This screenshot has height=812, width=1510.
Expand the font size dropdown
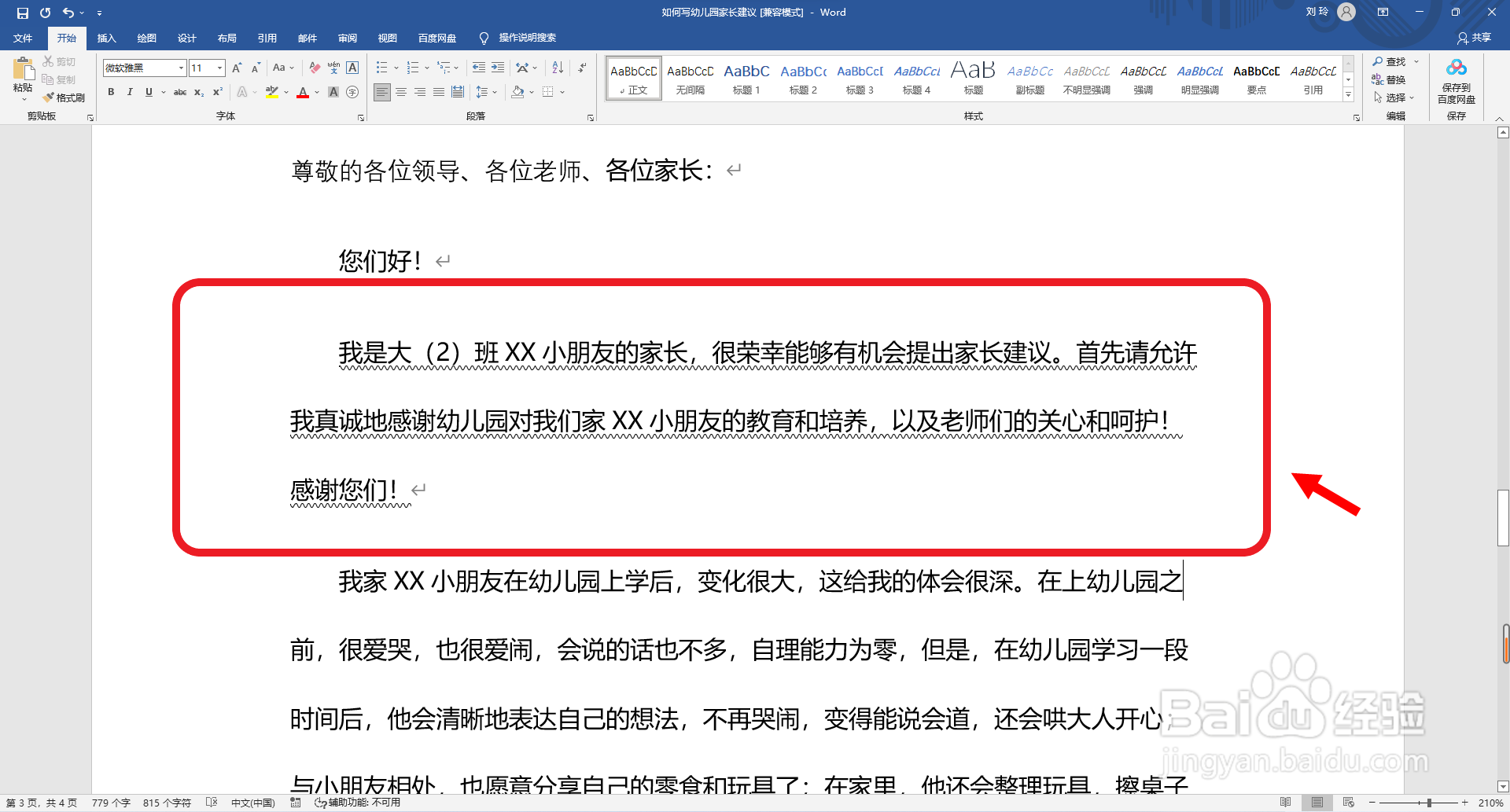tap(219, 68)
